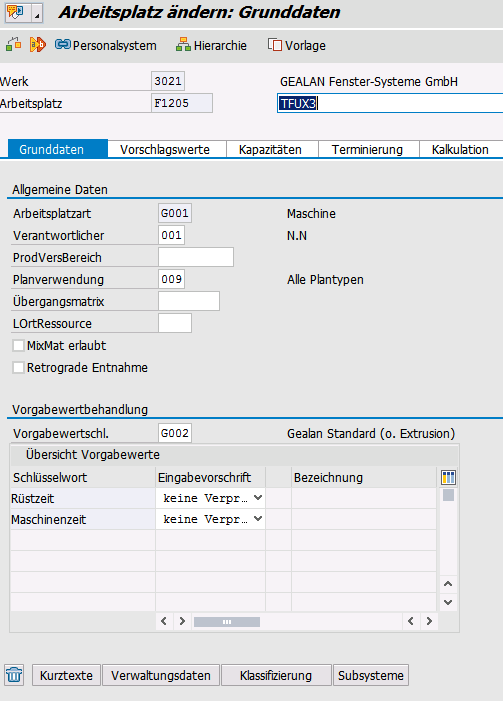Open the work center menu icon in title bar
The image size is (503, 701).
[x=15, y=12]
